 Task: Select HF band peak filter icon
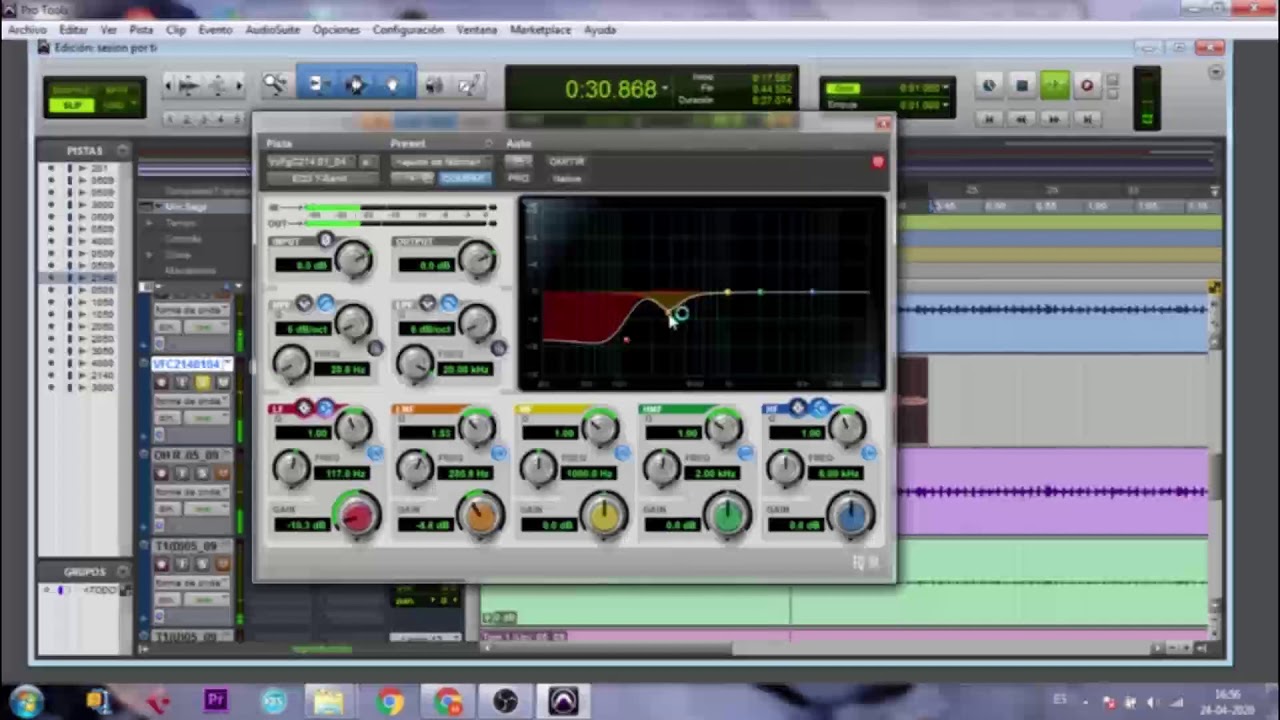[x=797, y=408]
